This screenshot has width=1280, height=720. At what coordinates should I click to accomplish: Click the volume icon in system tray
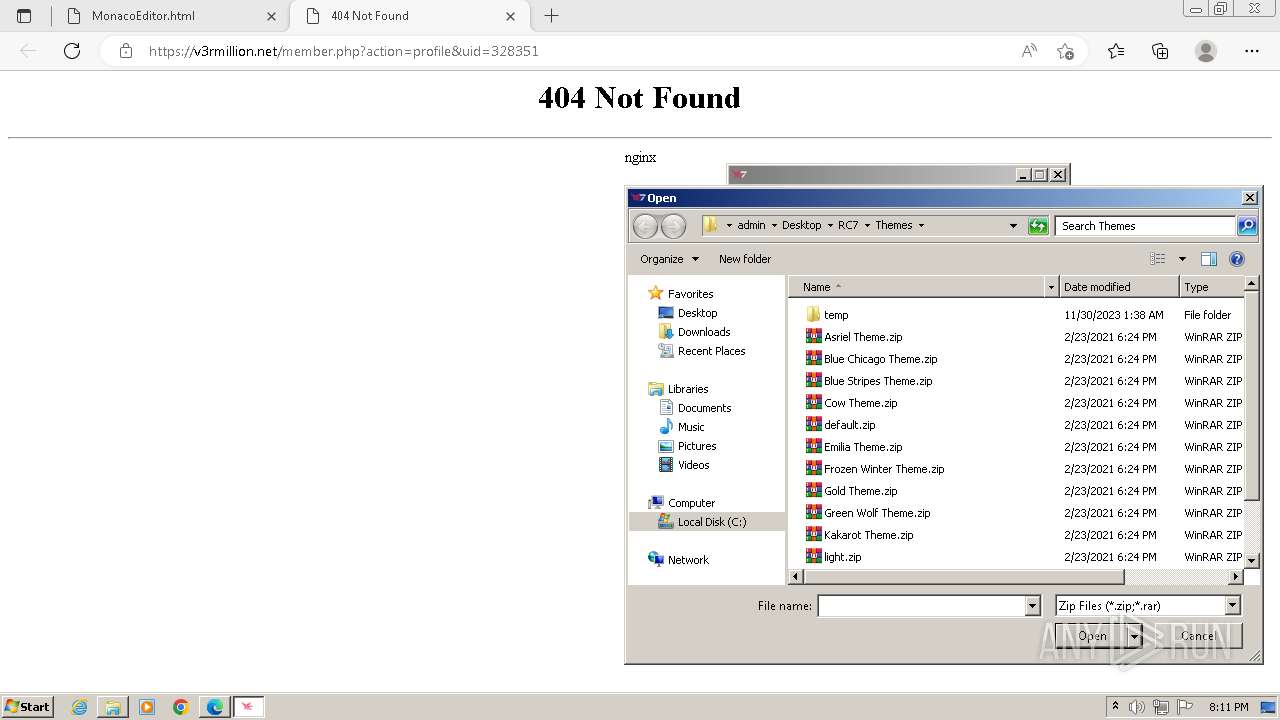click(1137, 707)
